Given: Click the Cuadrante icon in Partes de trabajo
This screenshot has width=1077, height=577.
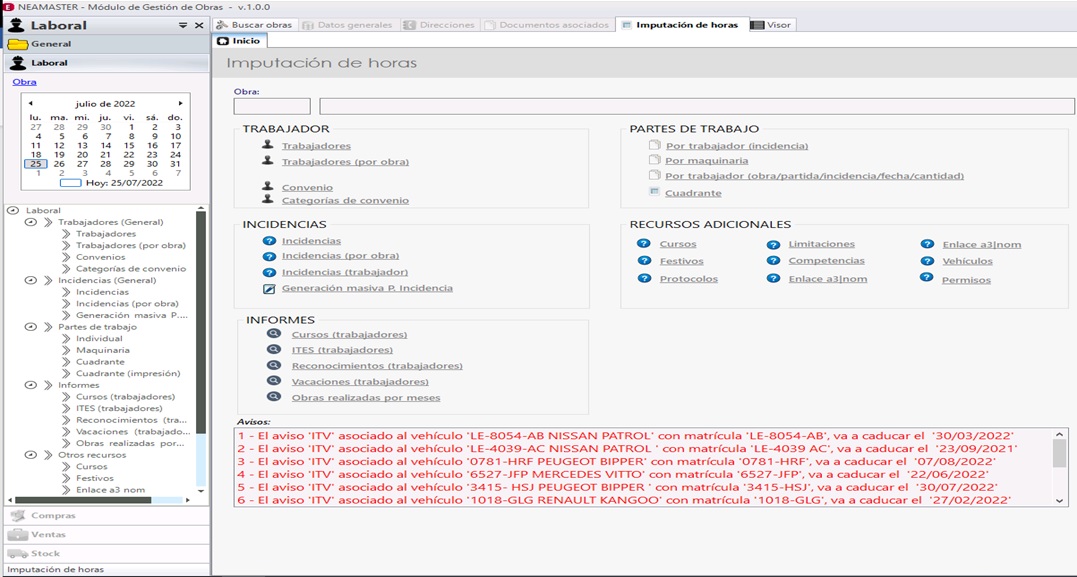Looking at the screenshot, I should coord(654,192).
